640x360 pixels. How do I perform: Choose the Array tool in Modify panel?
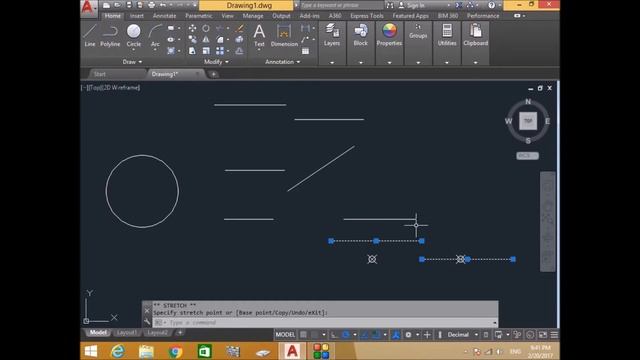click(220, 51)
